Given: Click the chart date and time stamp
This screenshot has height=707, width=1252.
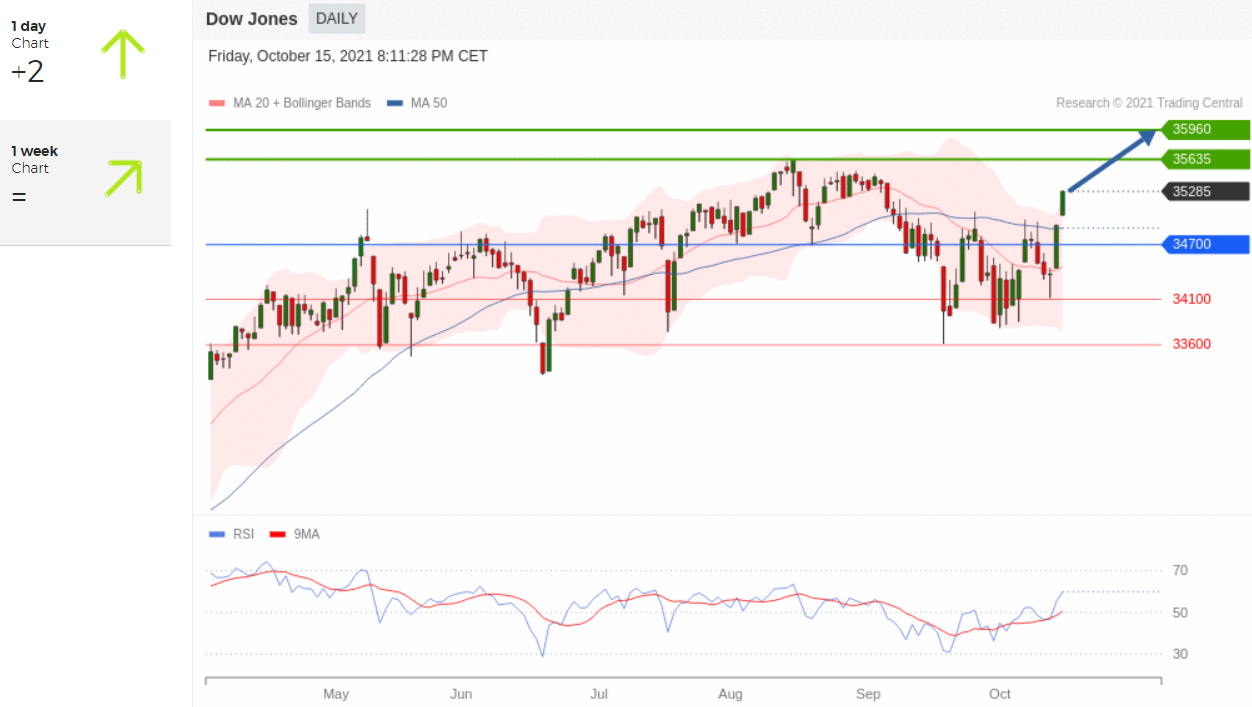Looking at the screenshot, I should coord(348,56).
